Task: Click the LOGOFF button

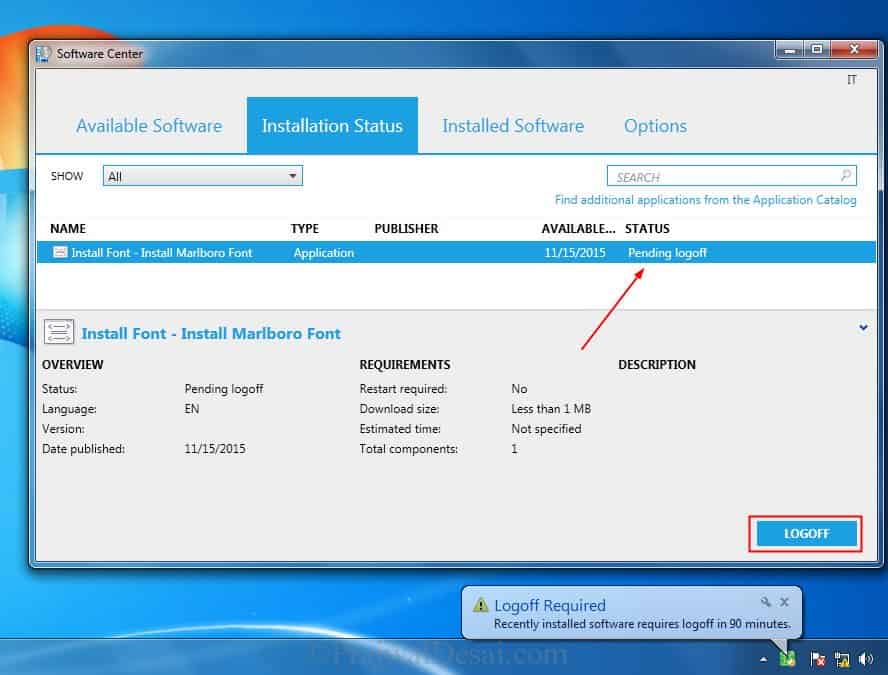Action: click(x=806, y=533)
